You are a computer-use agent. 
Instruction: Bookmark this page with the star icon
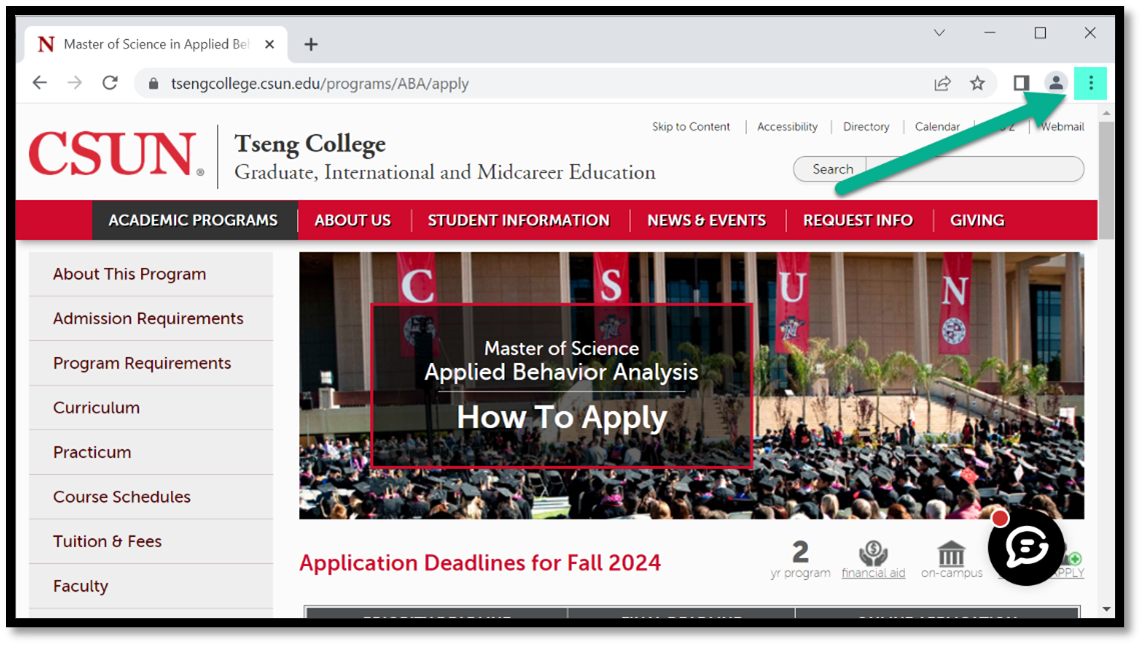pyautogui.click(x=977, y=83)
